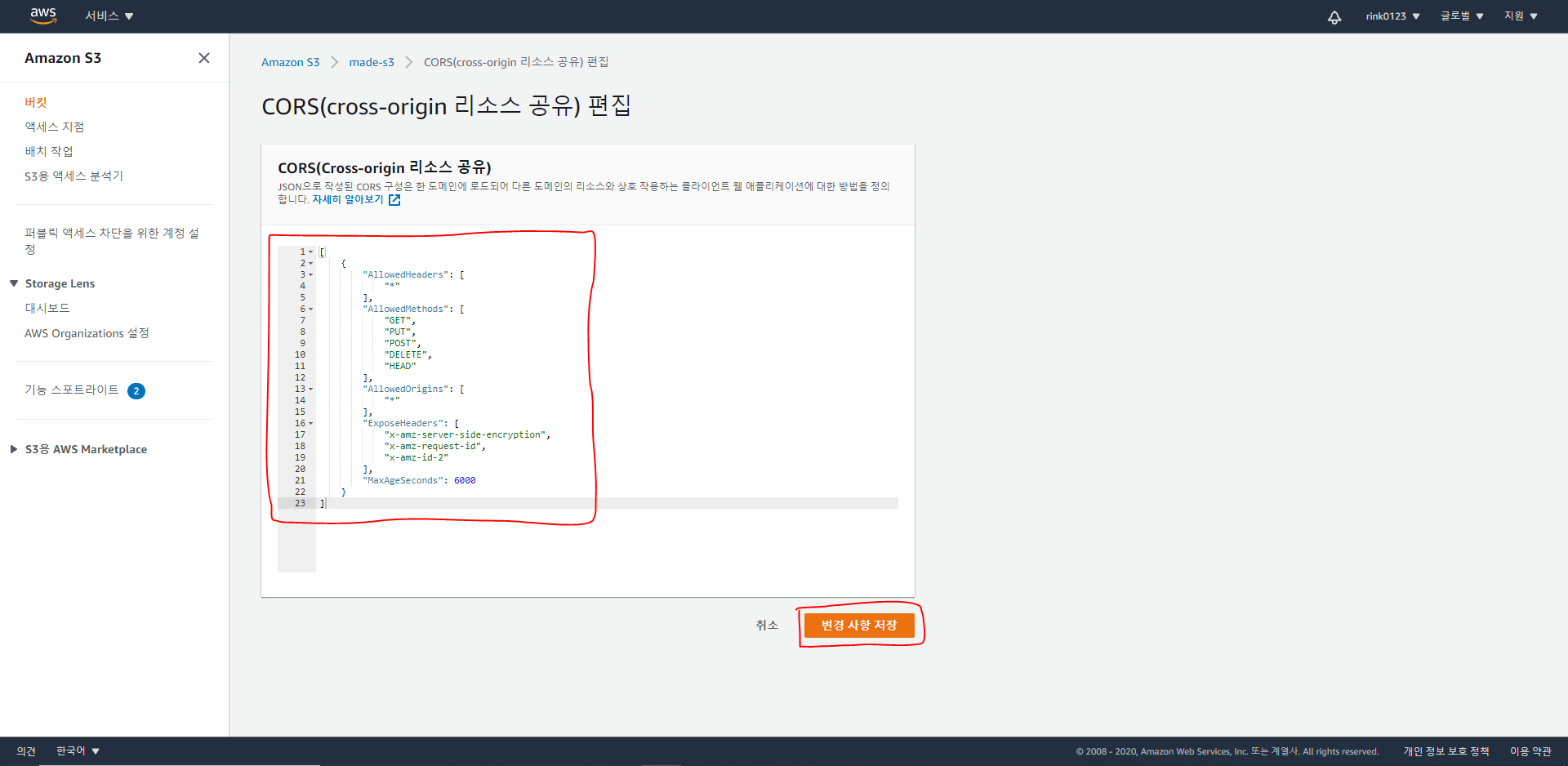Screen dimensions: 1568x766
Task: Open the notifications bell icon
Action: pos(1334,16)
